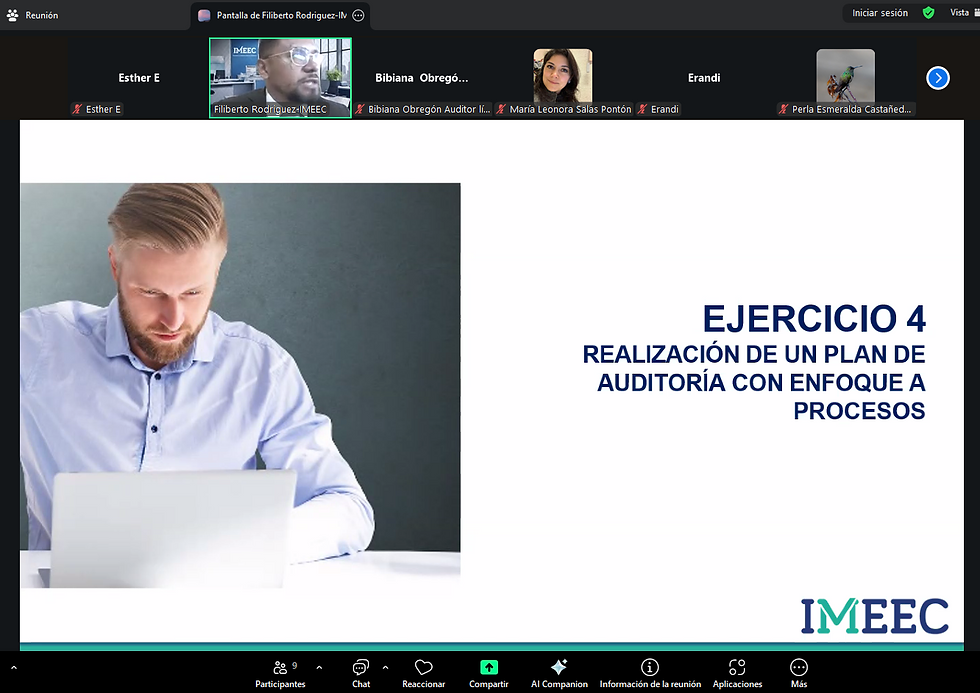This screenshot has height=693, width=980.
Task: Show Información de la reunión
Action: pos(650,674)
